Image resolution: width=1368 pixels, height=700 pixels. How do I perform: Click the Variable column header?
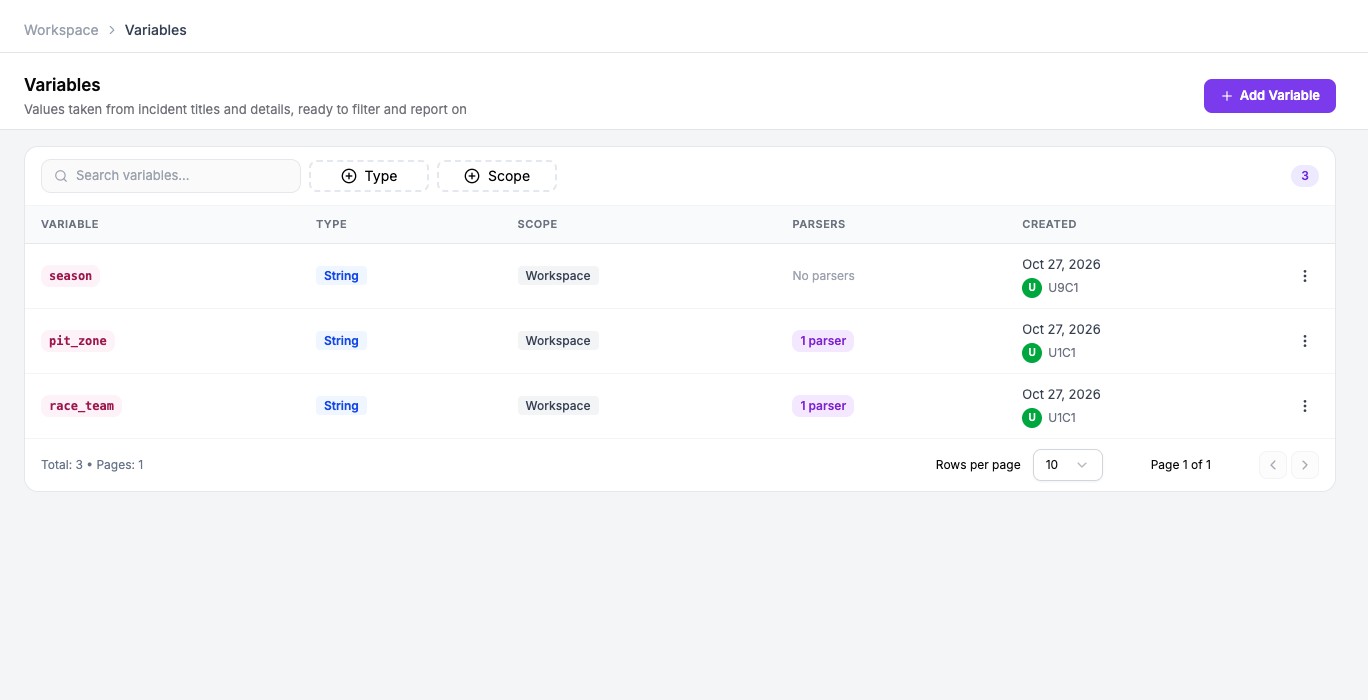pos(70,224)
